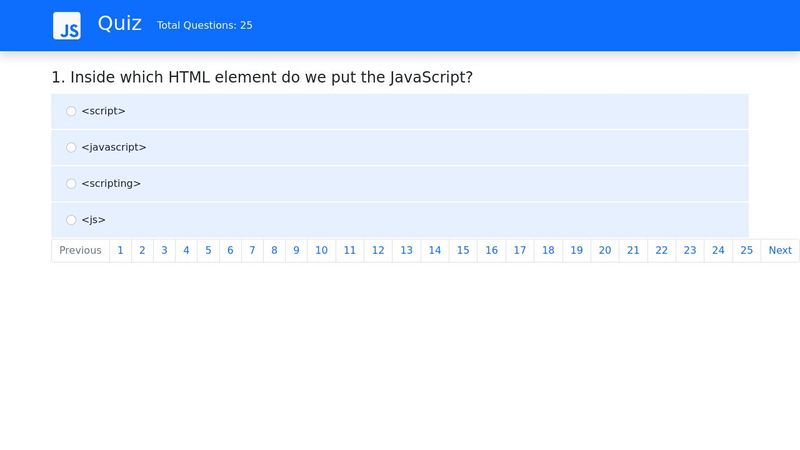Open question 10 from pagination

(321, 251)
